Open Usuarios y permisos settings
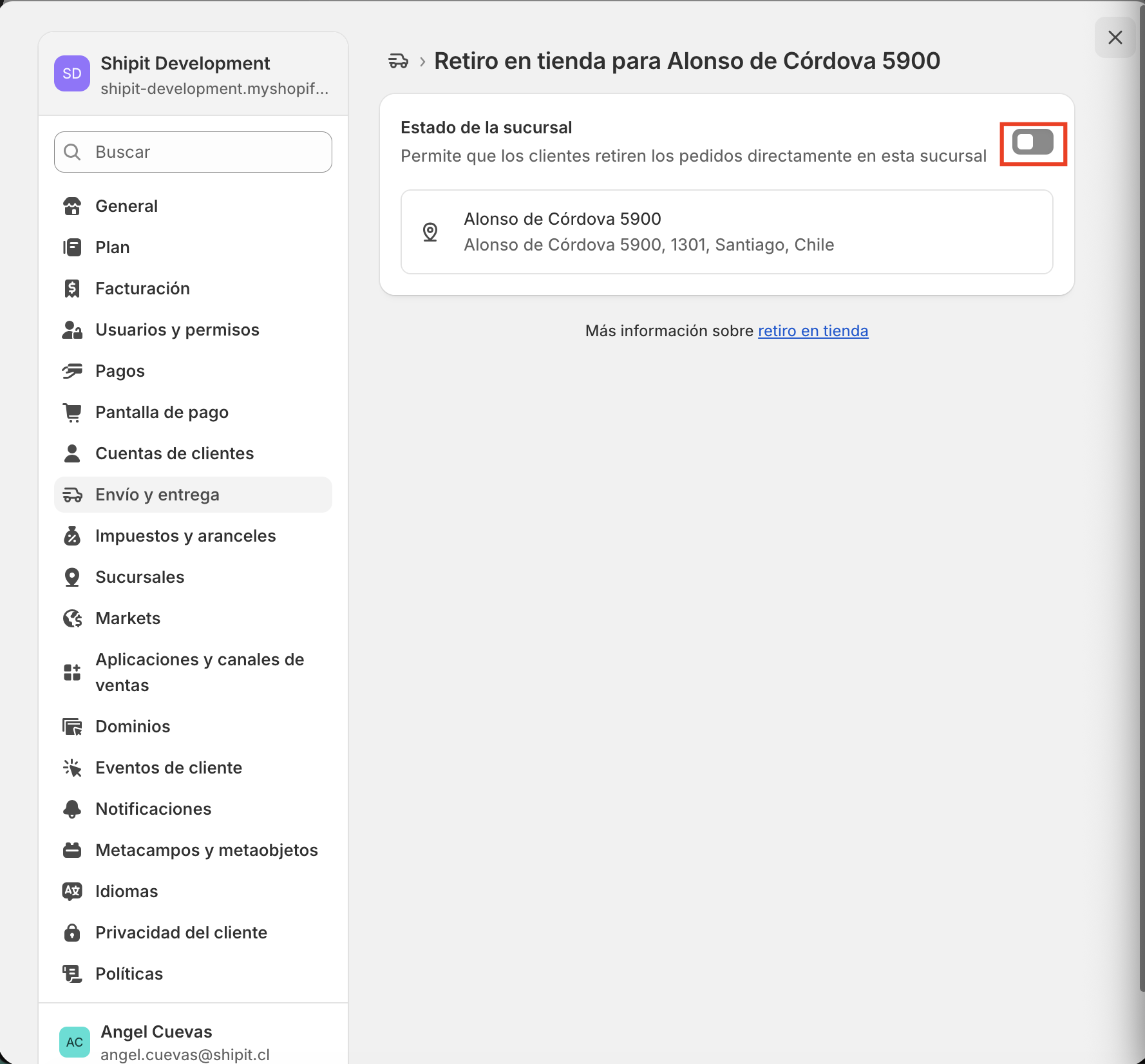The height and width of the screenshot is (1064, 1145). [x=177, y=330]
